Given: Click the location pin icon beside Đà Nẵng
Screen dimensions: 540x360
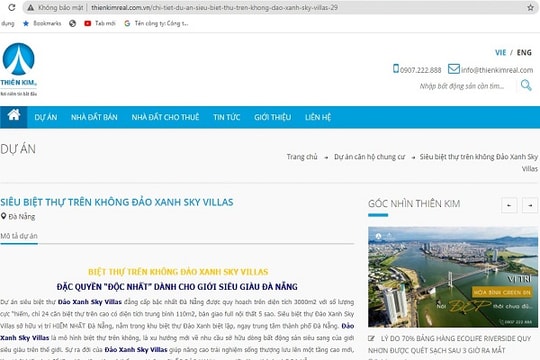Looking at the screenshot, I should [3, 216].
